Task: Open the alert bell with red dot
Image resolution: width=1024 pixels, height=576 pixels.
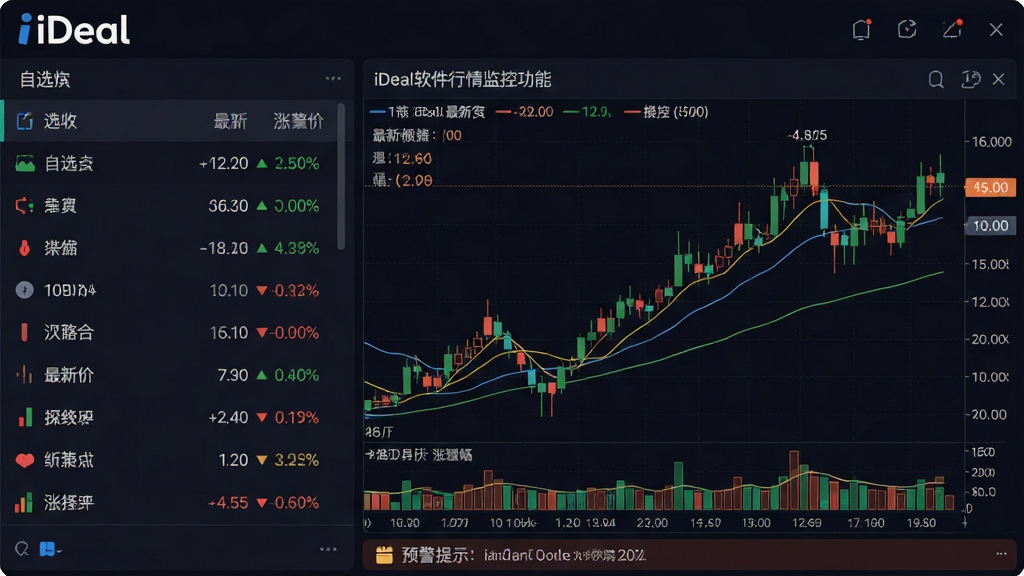Action: coord(952,29)
